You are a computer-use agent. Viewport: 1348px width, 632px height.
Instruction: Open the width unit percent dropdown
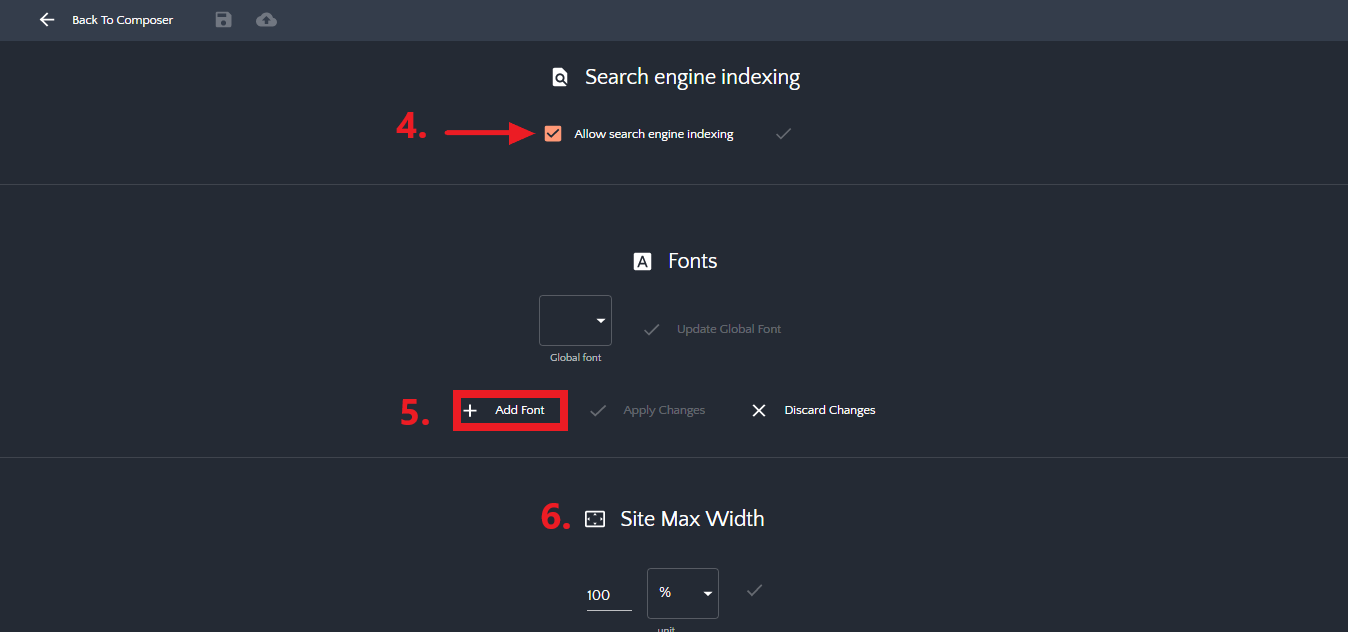(683, 594)
